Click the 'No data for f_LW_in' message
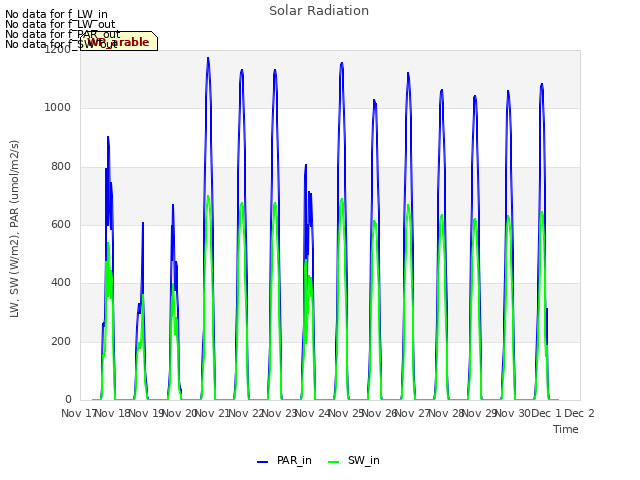640x480 pixels. 56,14
